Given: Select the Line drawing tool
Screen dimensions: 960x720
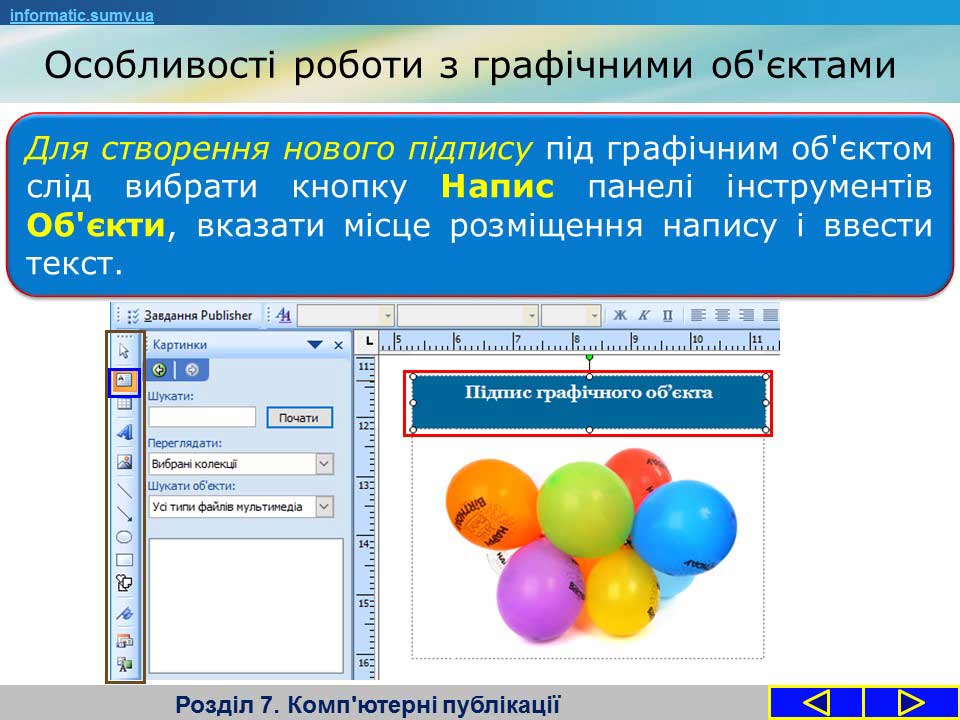Looking at the screenshot, I should (x=124, y=490).
